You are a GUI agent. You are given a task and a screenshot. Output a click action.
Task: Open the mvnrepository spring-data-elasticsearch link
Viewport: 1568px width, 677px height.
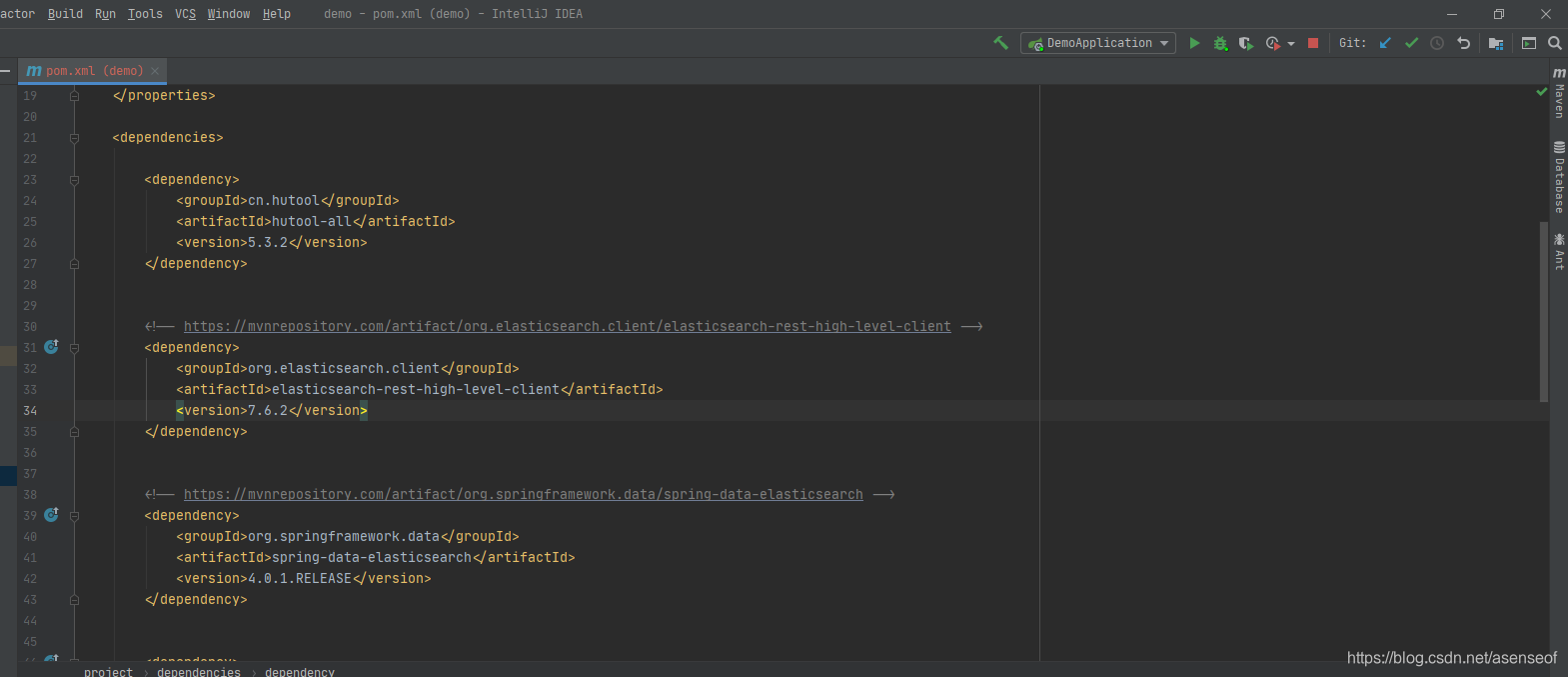523,495
